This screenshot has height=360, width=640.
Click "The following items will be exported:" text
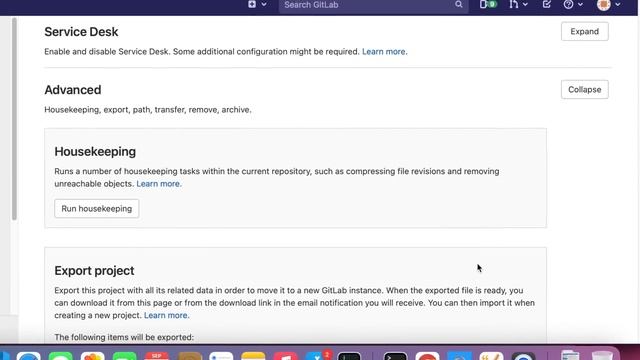coord(124,337)
